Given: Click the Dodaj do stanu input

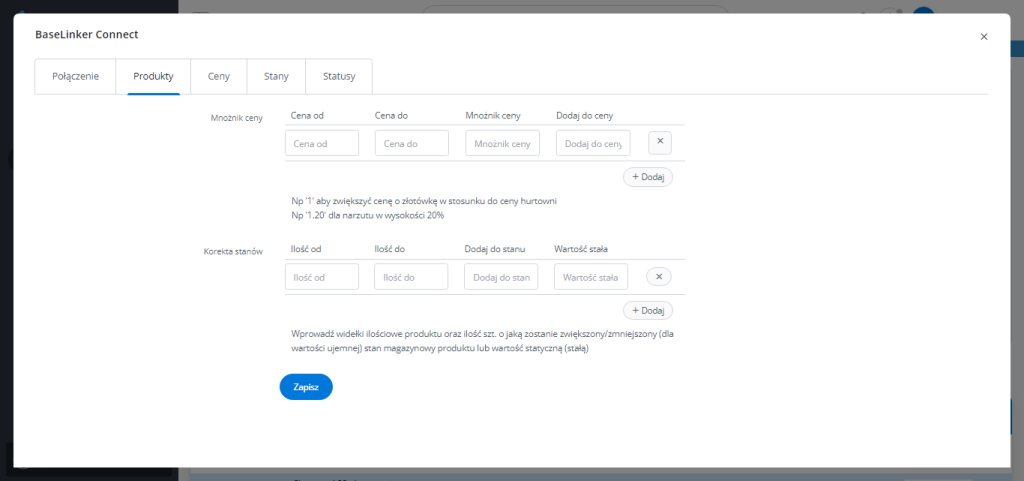Looking at the screenshot, I should tap(501, 277).
